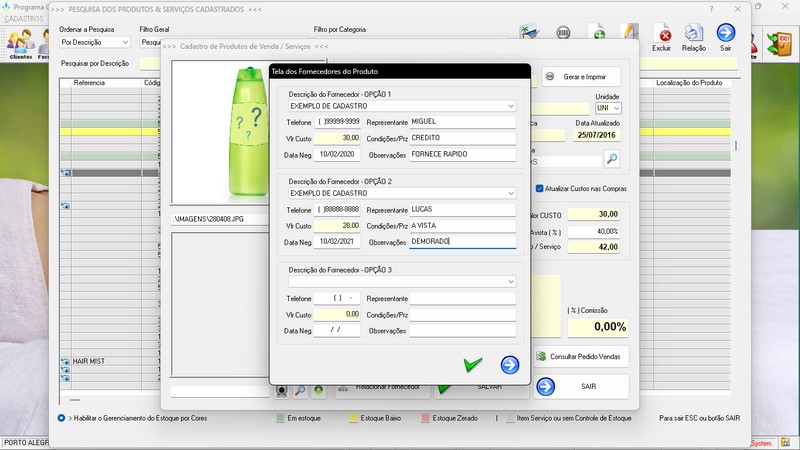Click the magnifying glass search icon beside Data Atualizado
800x450 pixels.
[611, 159]
